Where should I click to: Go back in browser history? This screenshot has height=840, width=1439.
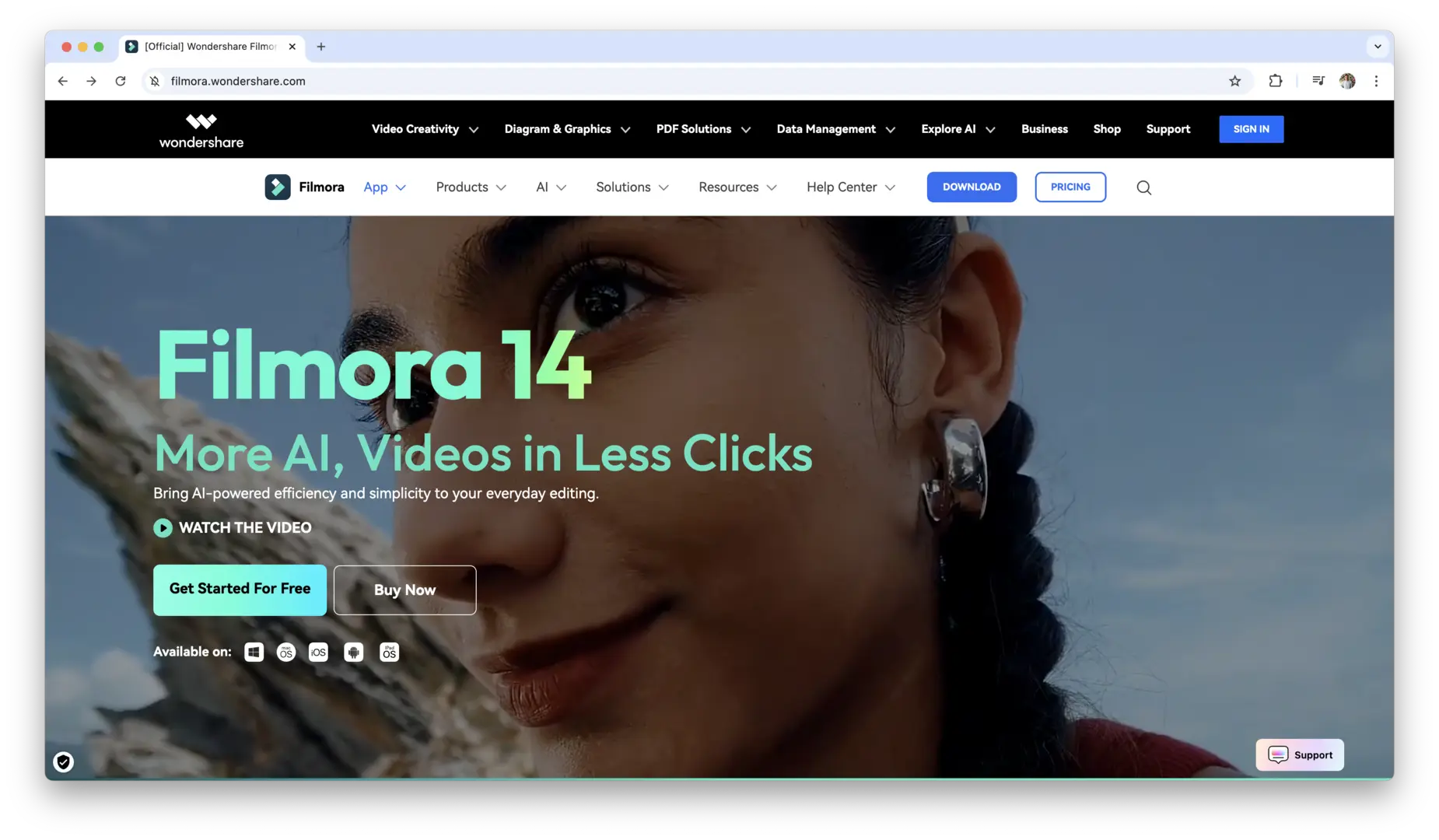(63, 81)
